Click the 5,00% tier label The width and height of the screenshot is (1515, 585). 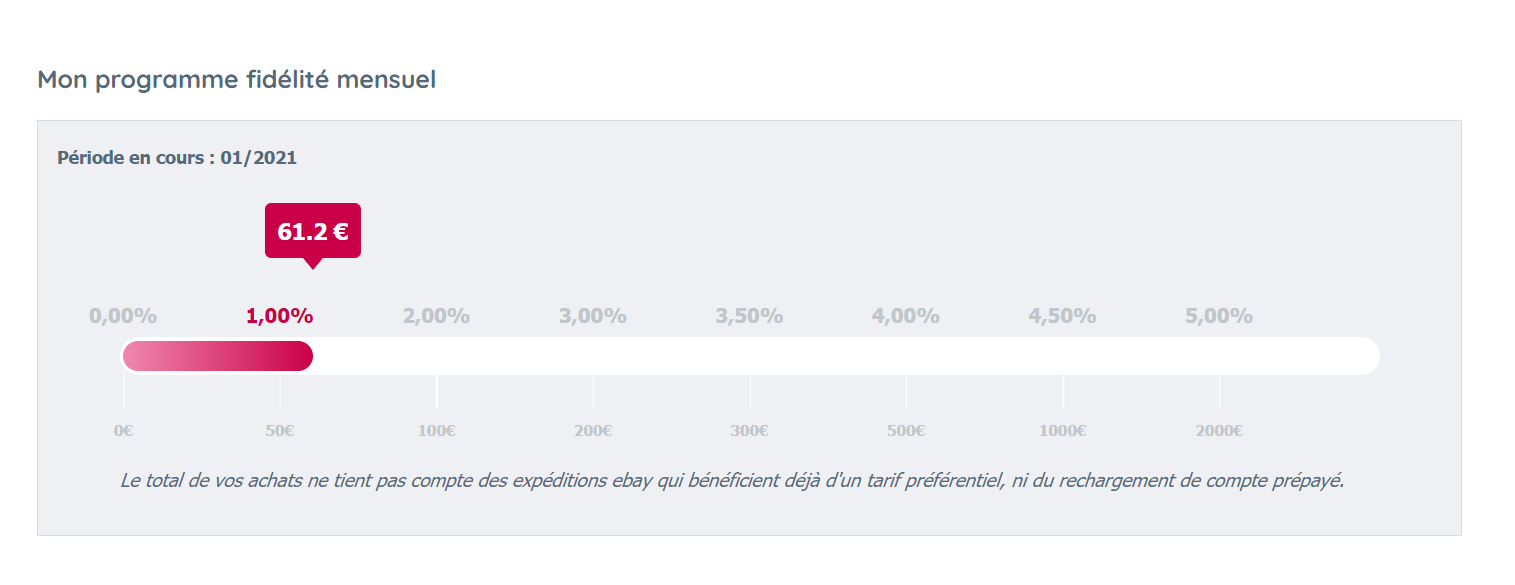pyautogui.click(x=1219, y=316)
